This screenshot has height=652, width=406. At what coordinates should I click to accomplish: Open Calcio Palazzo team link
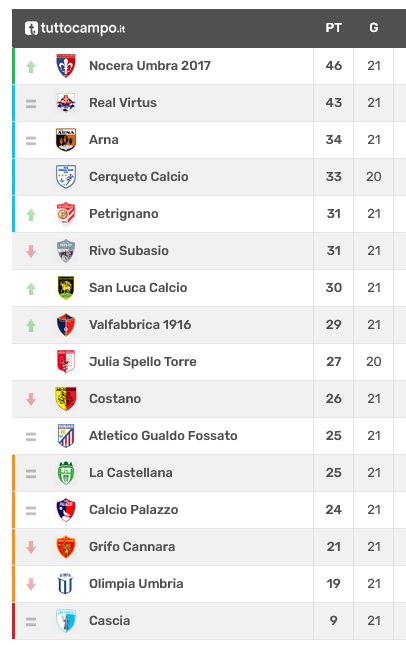pyautogui.click(x=134, y=510)
